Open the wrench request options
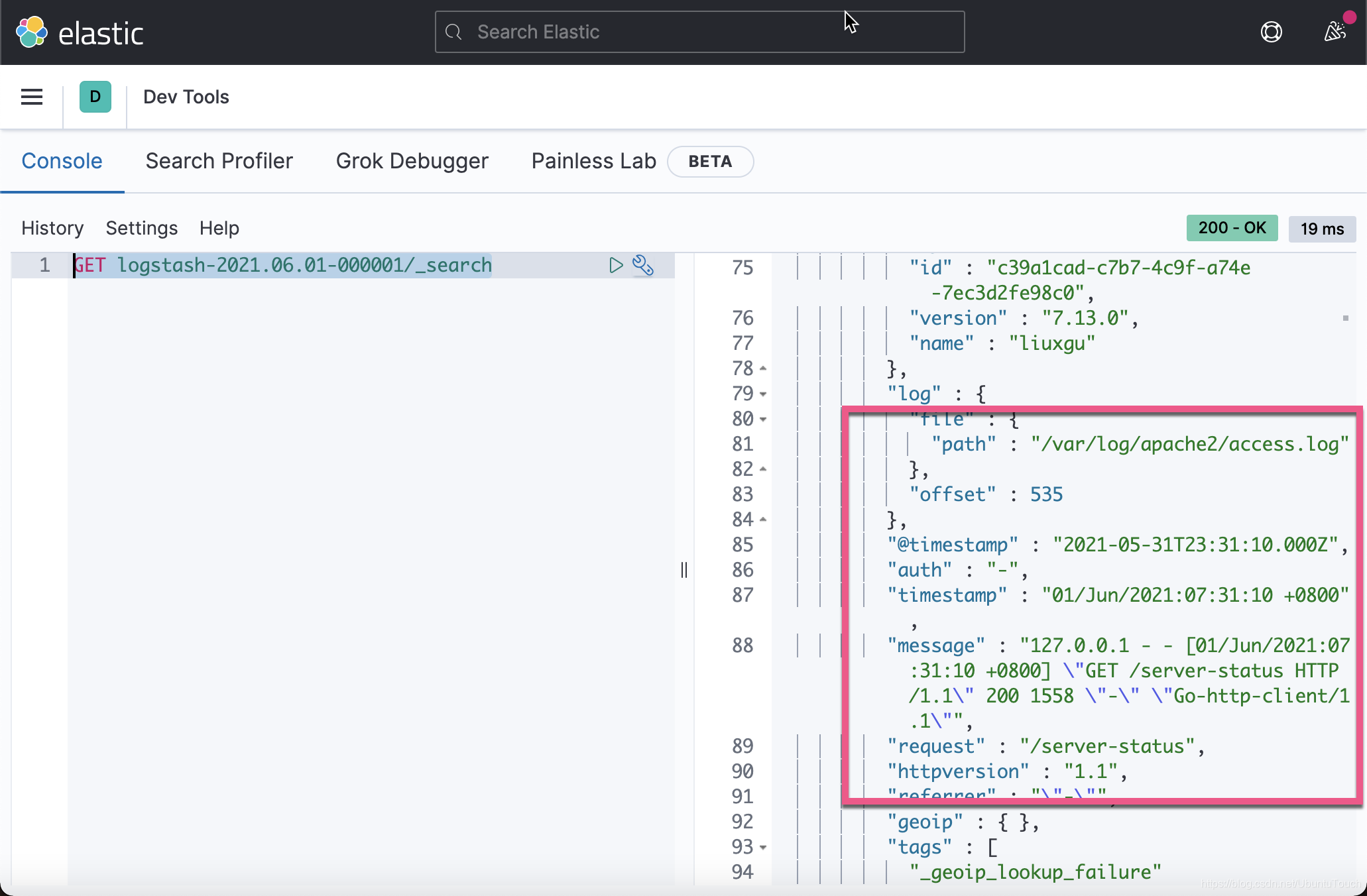This screenshot has width=1367, height=896. [x=643, y=265]
